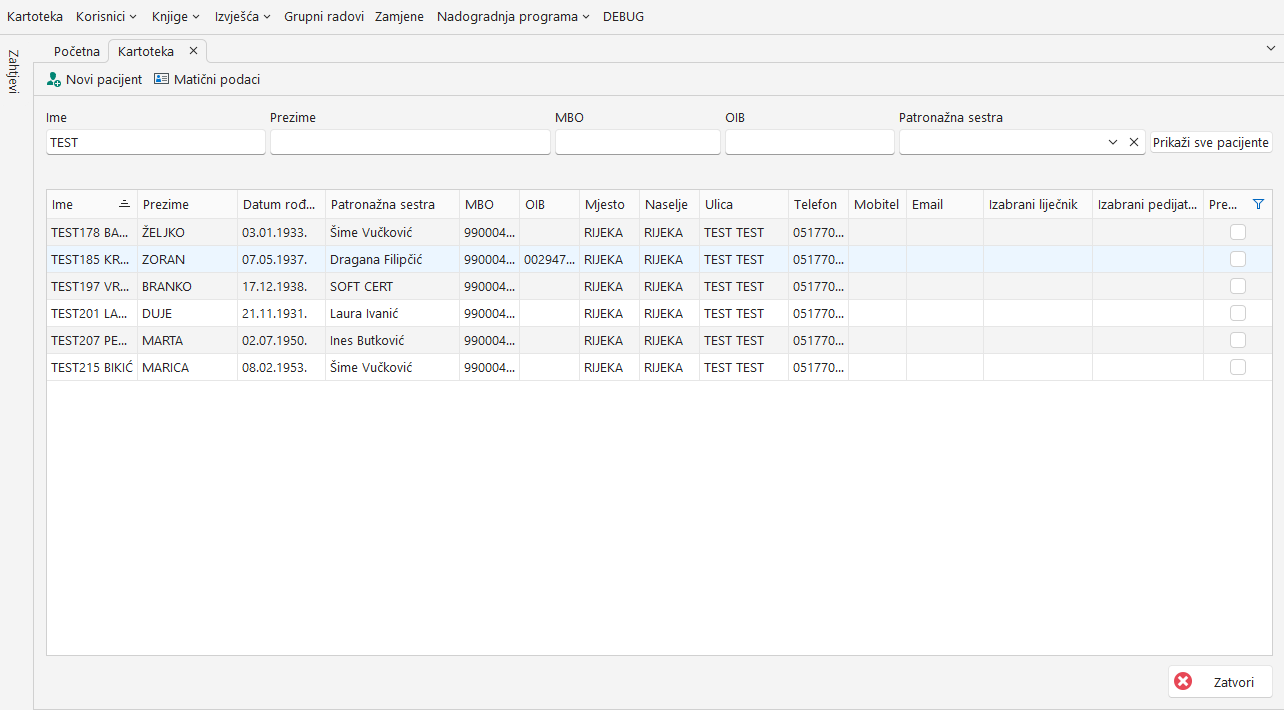Select the Kartoteka tab
Viewport: 1284px width, 710px height.
[146, 51]
